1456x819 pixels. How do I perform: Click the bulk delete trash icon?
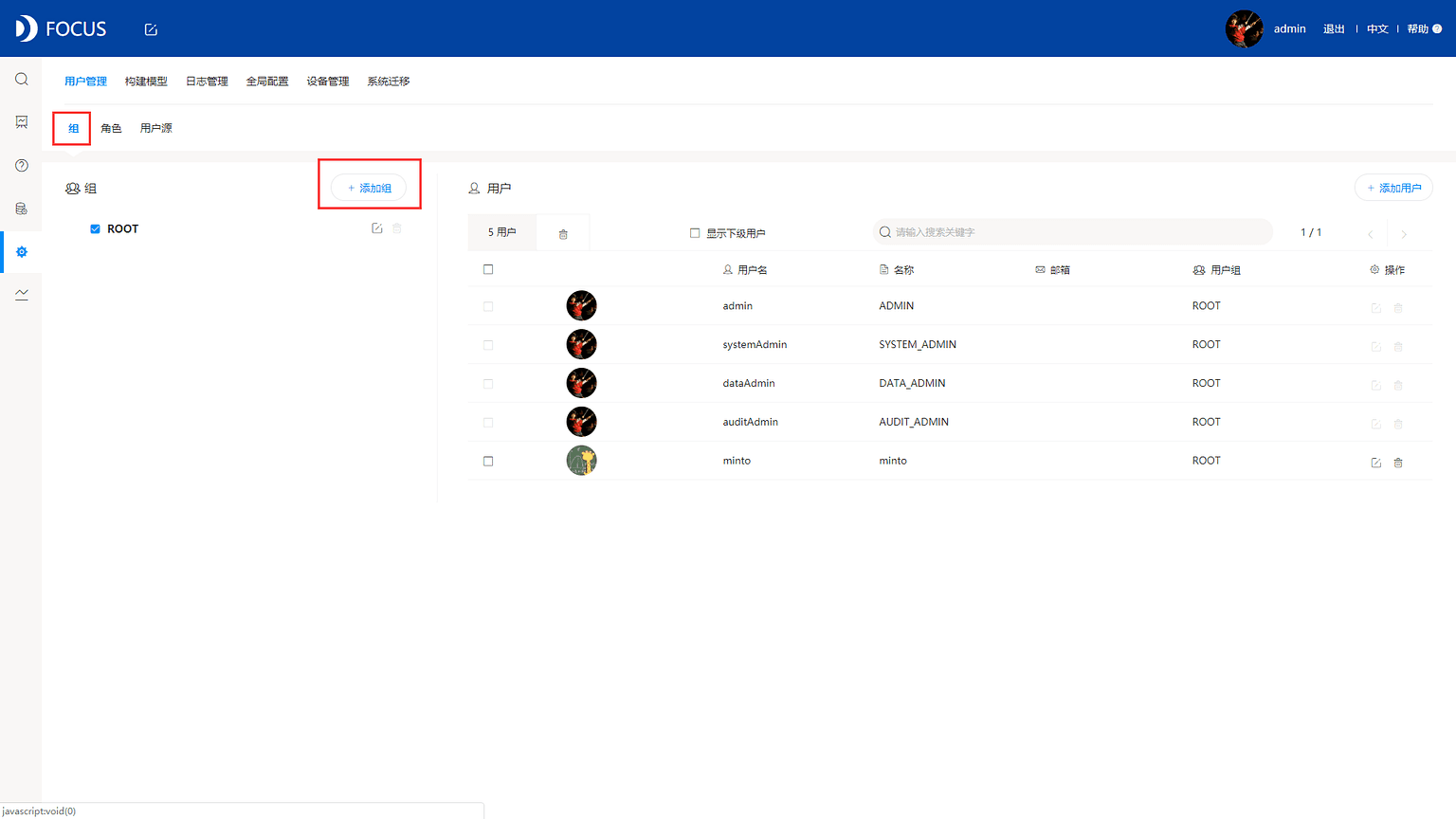[x=563, y=234]
